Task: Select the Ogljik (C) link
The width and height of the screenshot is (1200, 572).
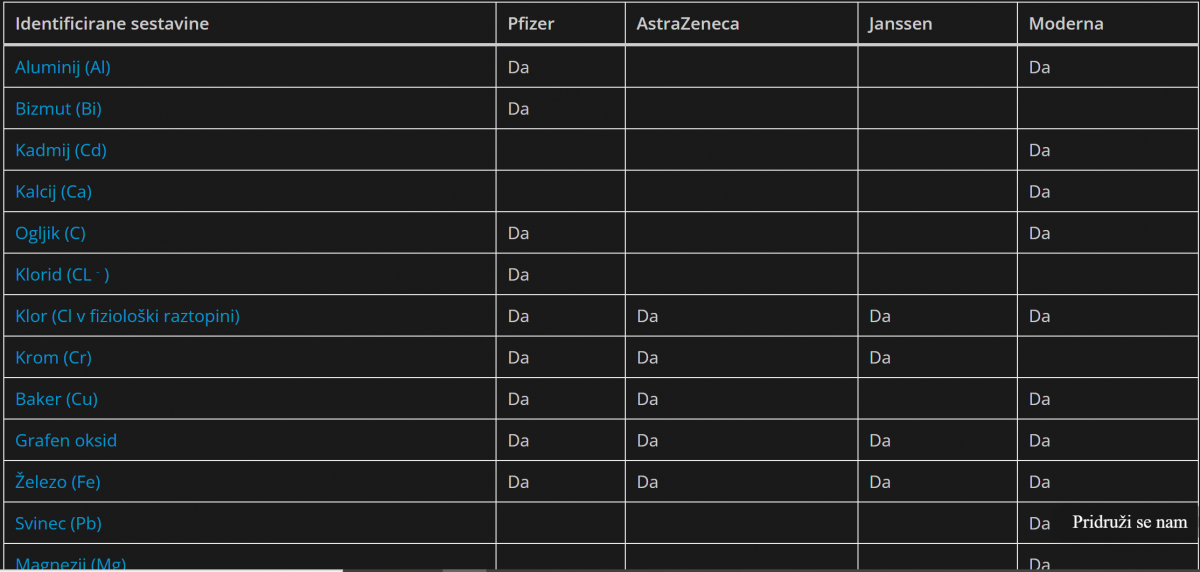Action: (x=50, y=233)
